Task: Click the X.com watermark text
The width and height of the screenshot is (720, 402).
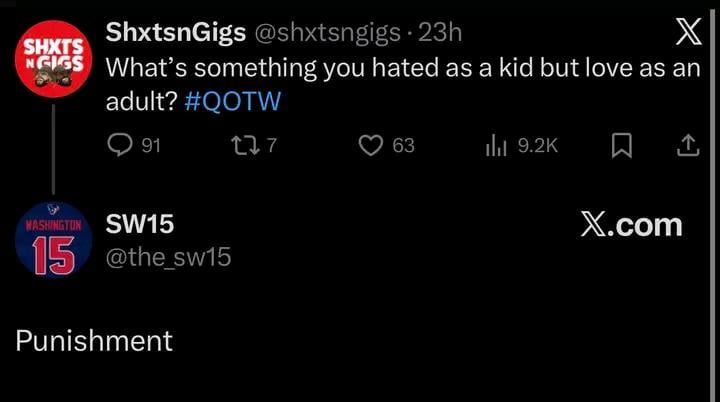Action: coord(631,226)
